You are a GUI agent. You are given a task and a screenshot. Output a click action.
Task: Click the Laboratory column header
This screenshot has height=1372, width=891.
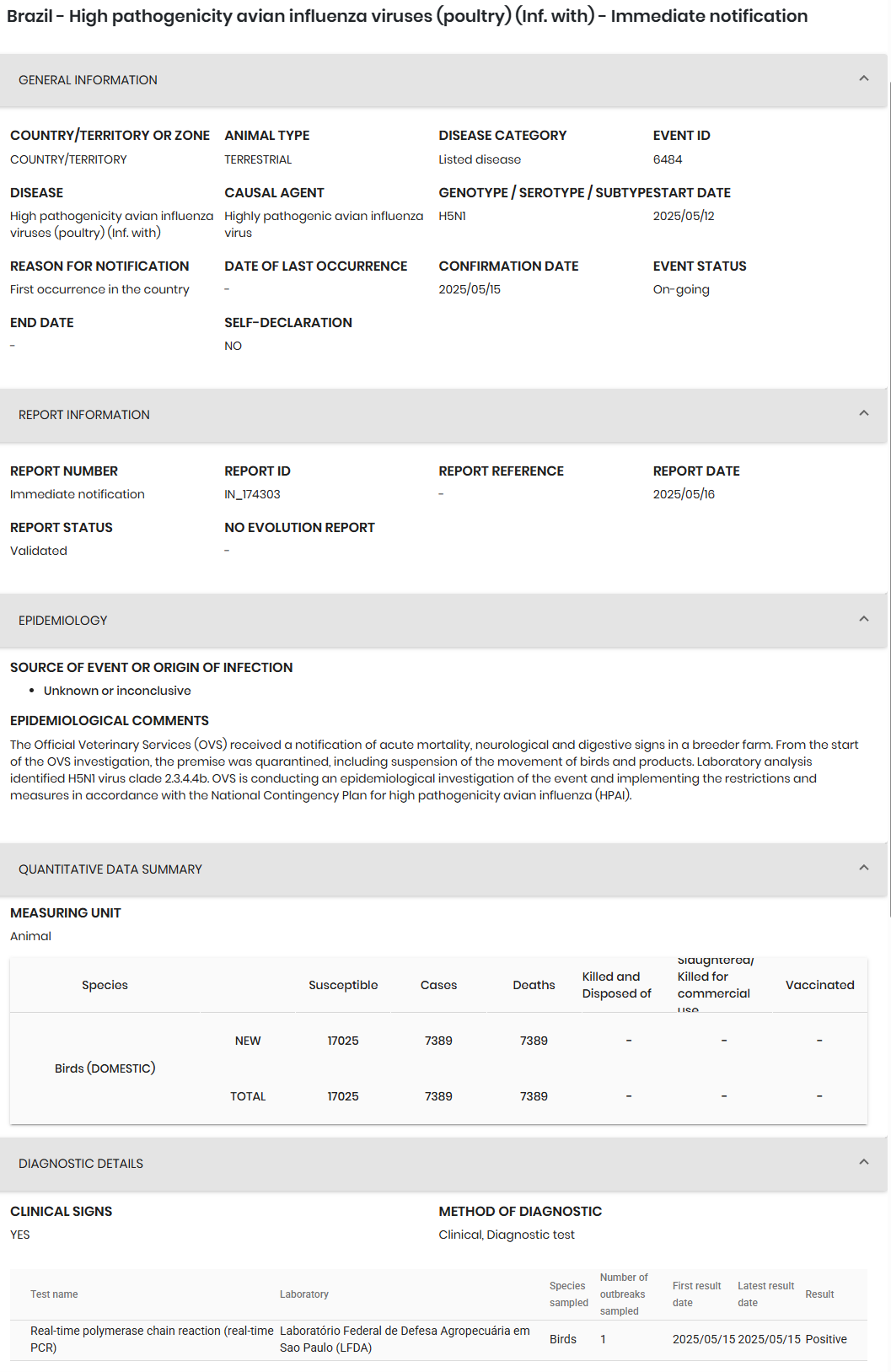tap(304, 1294)
